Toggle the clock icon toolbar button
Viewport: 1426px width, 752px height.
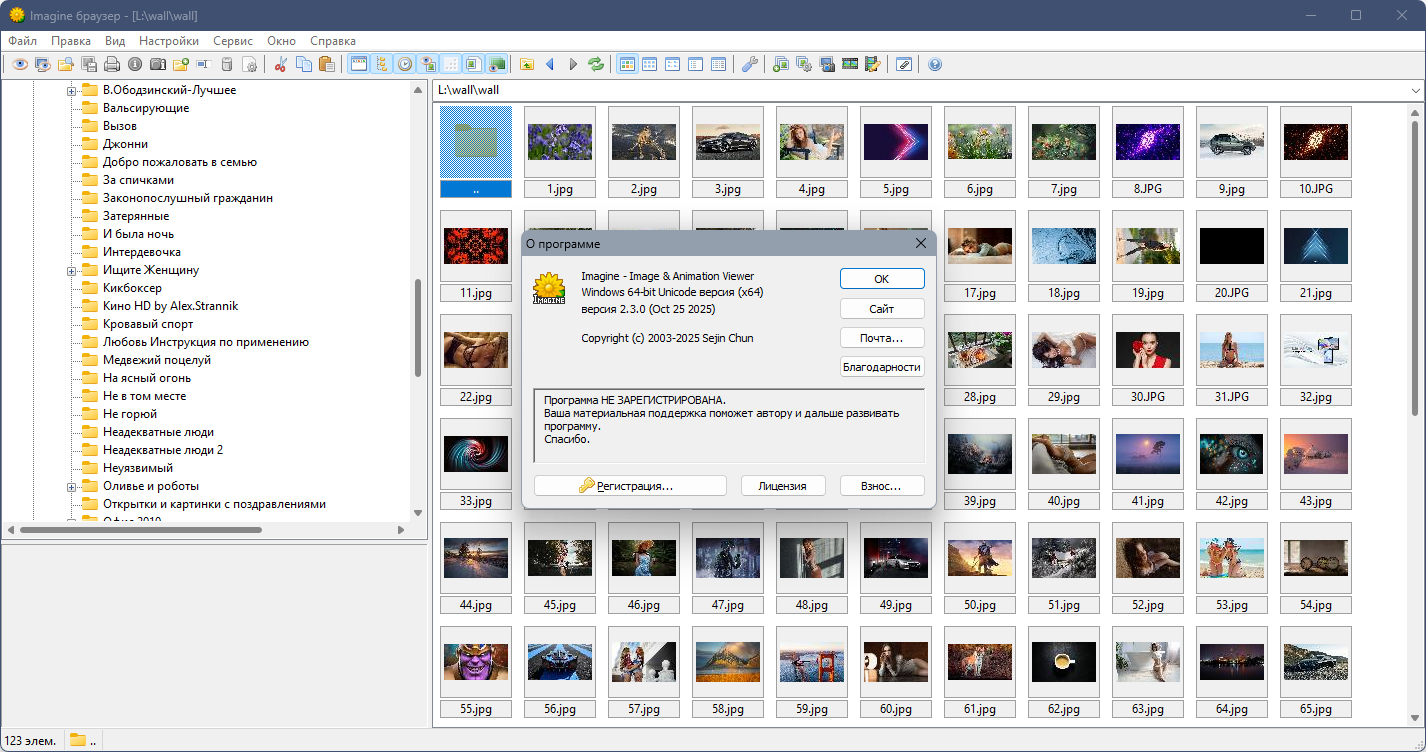[405, 64]
